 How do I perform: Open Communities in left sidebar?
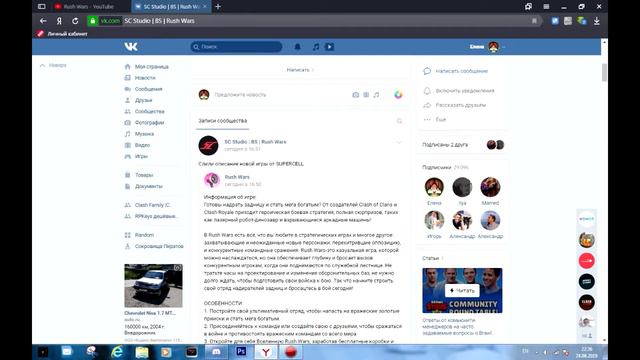149,111
